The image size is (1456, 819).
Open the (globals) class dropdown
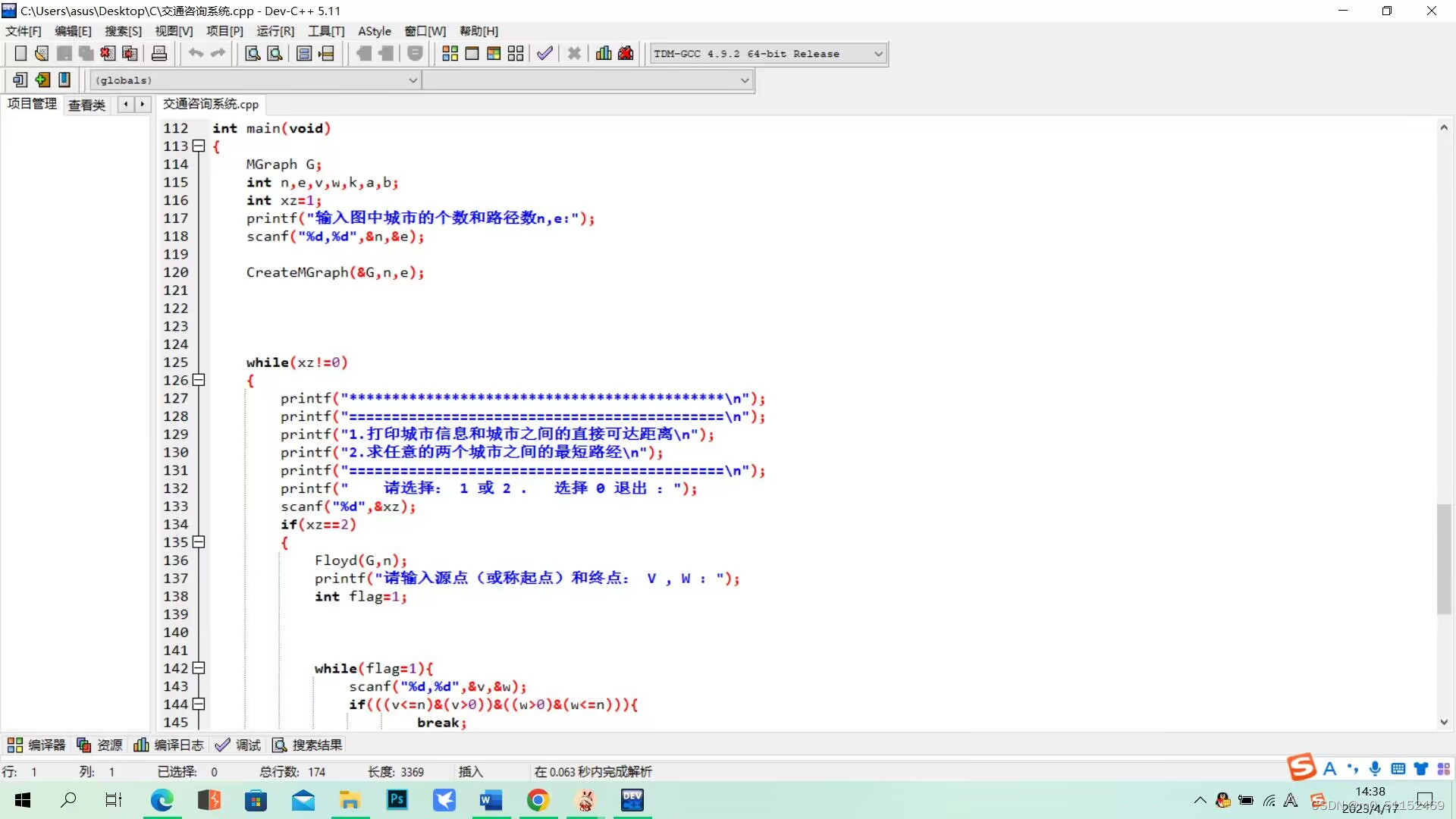click(x=256, y=80)
